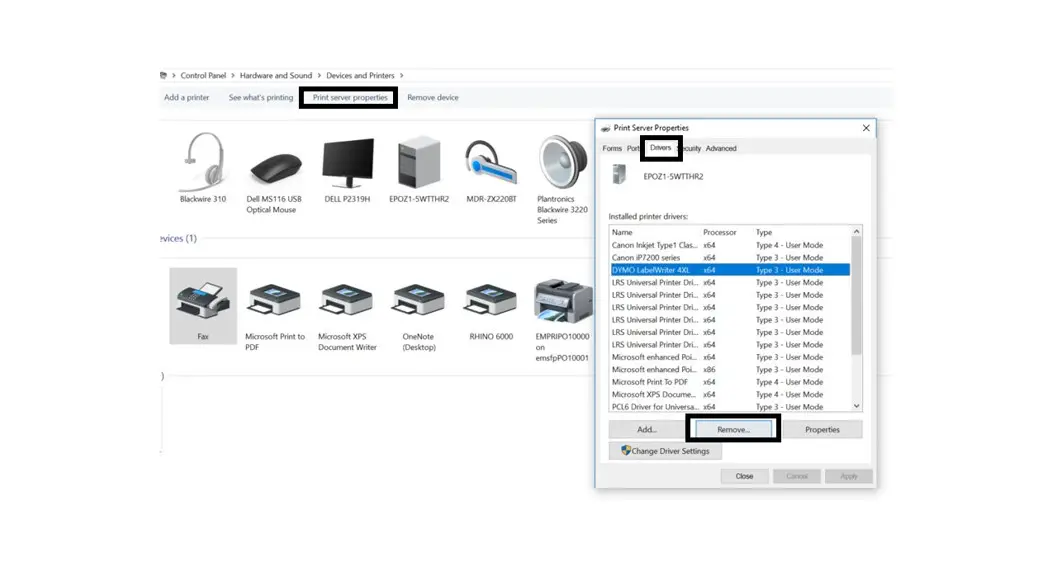
Task: Click See what's printing
Action: click(261, 97)
